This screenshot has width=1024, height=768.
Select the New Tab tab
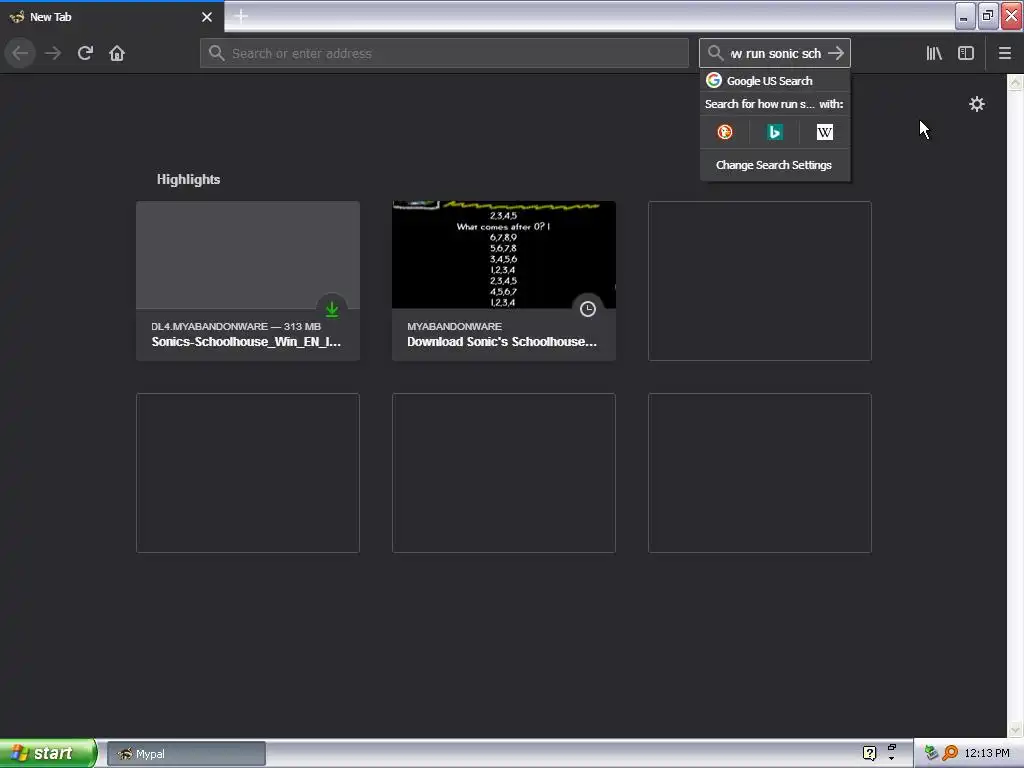[111, 17]
